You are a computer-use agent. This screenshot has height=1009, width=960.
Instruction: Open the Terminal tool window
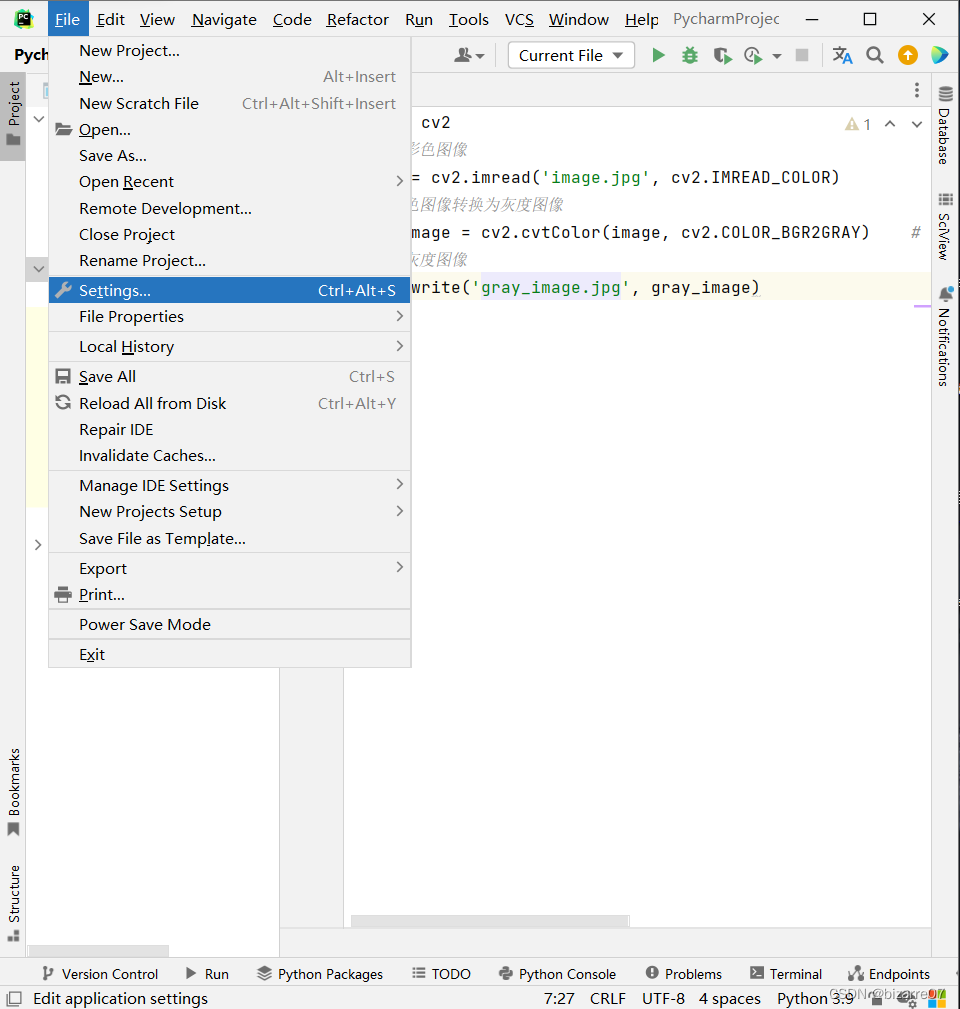click(x=786, y=974)
